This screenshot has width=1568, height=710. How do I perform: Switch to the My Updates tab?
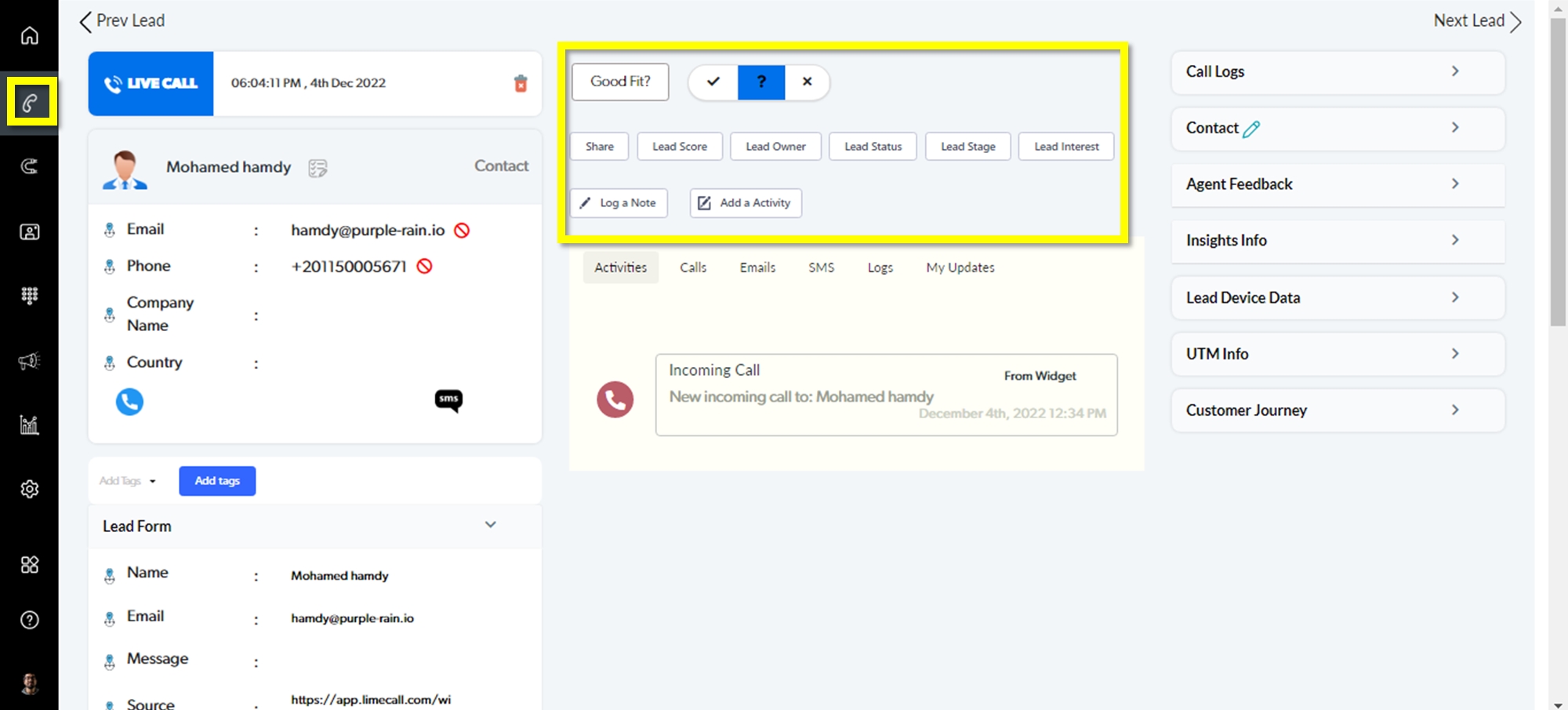coord(960,268)
